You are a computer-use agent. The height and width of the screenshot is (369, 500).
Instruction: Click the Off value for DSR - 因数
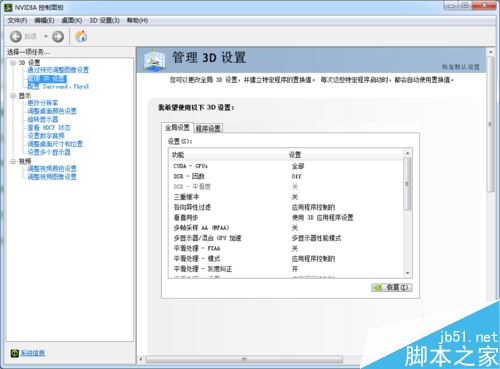[x=297, y=176]
